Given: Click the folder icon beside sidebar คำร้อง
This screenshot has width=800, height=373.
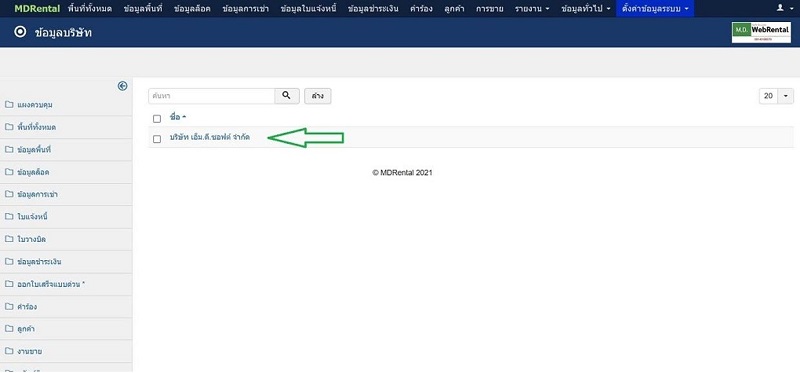Looking at the screenshot, I should coord(9,307).
